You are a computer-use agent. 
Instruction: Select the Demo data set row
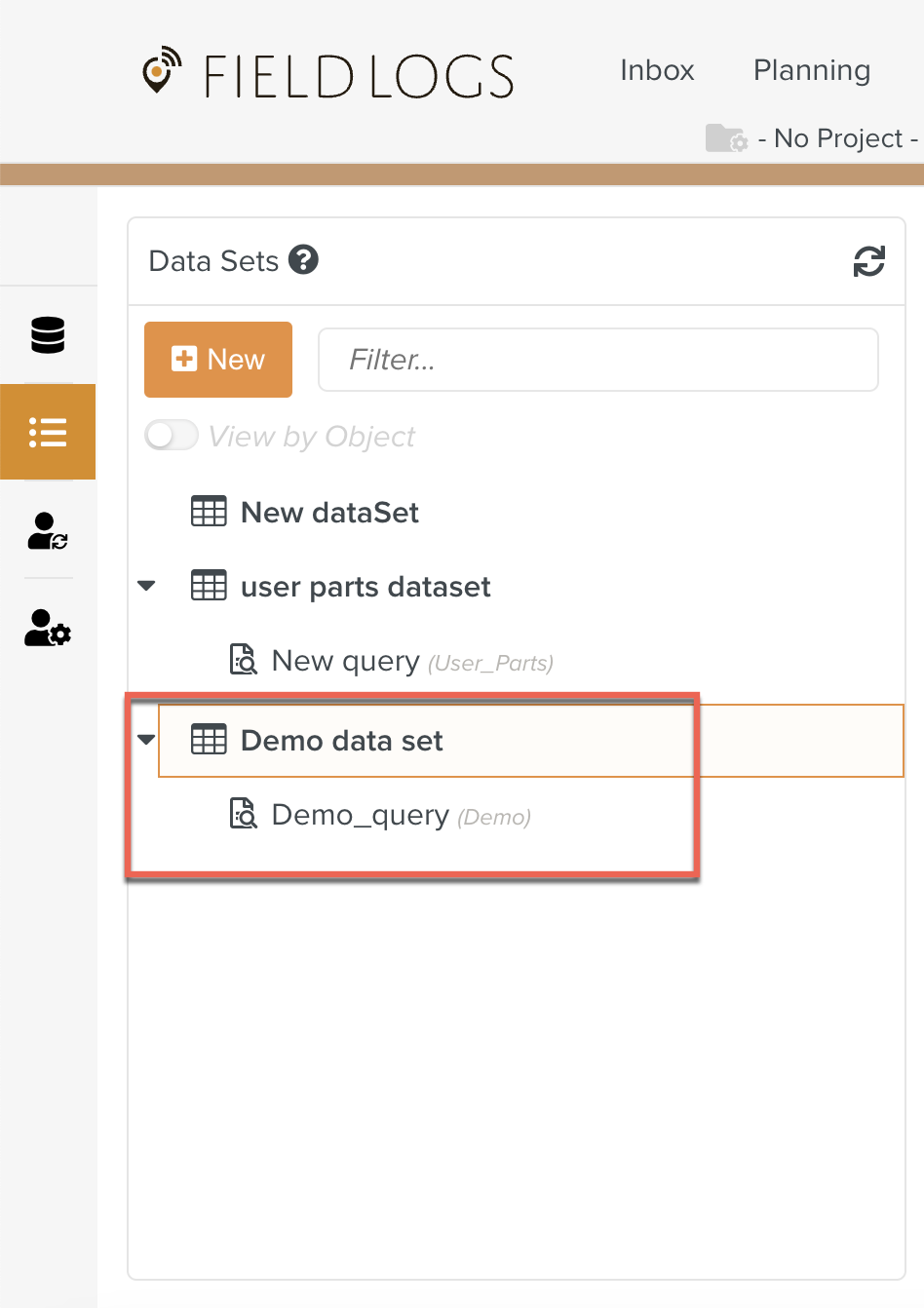[341, 741]
